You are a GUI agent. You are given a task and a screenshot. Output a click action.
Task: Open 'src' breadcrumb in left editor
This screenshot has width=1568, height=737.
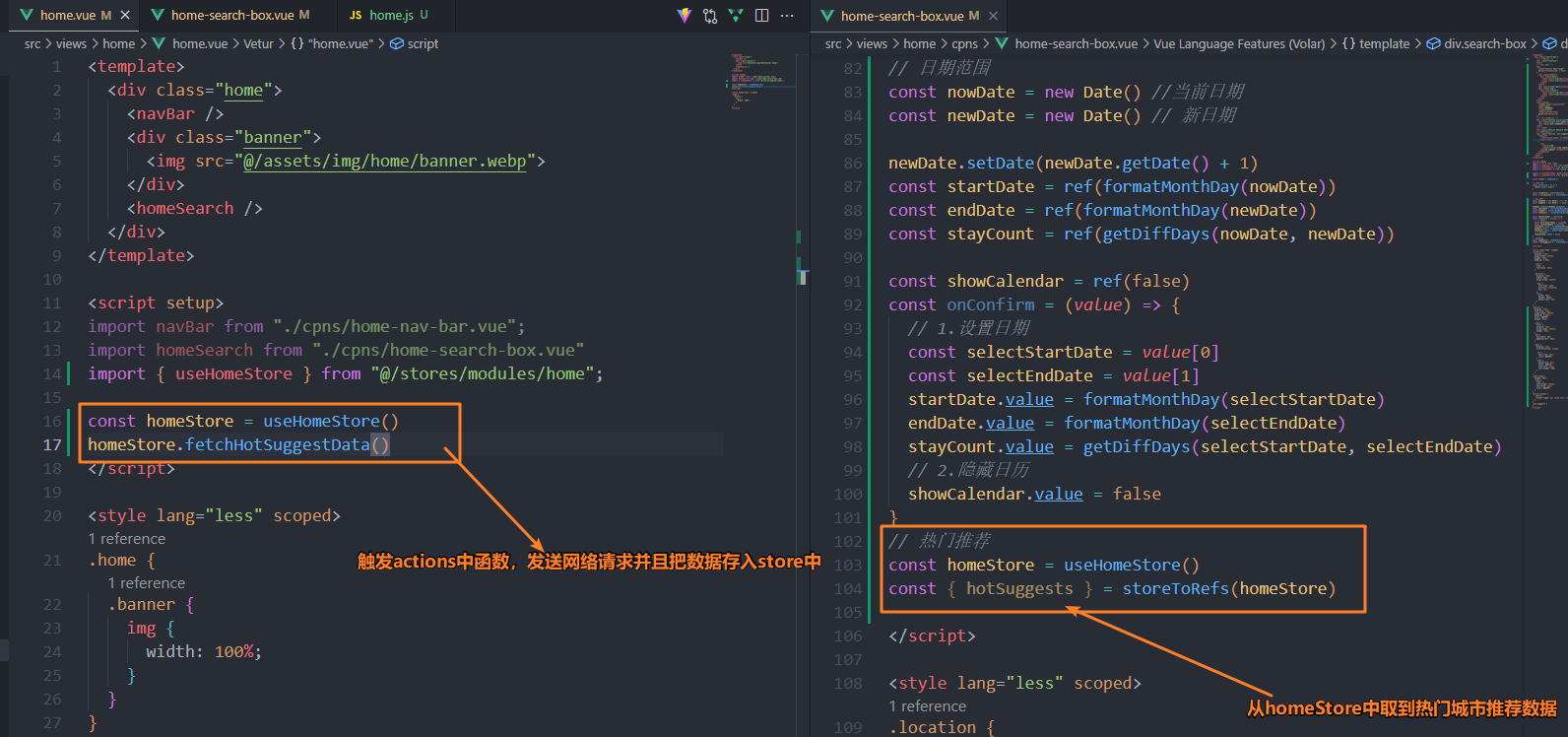33,43
